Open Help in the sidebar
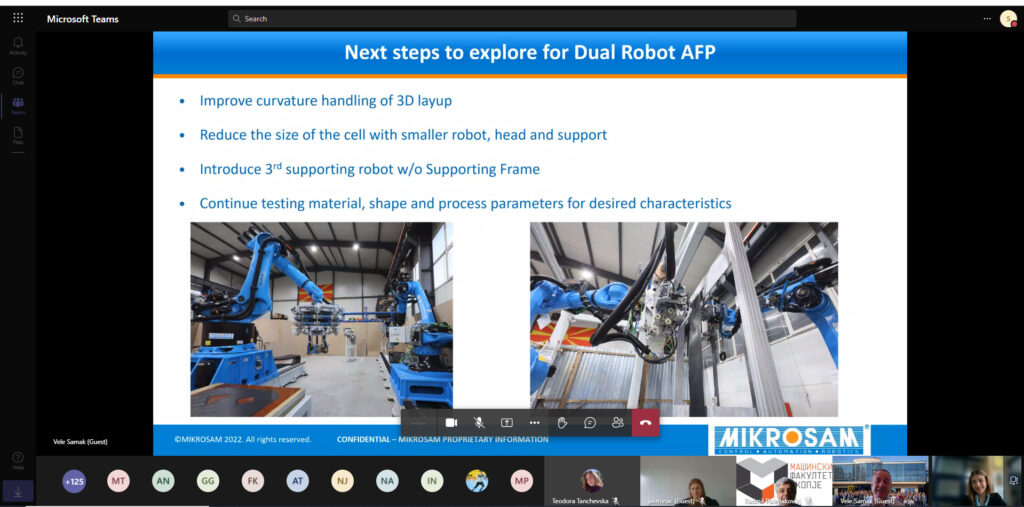1024x507 pixels. click(18, 460)
